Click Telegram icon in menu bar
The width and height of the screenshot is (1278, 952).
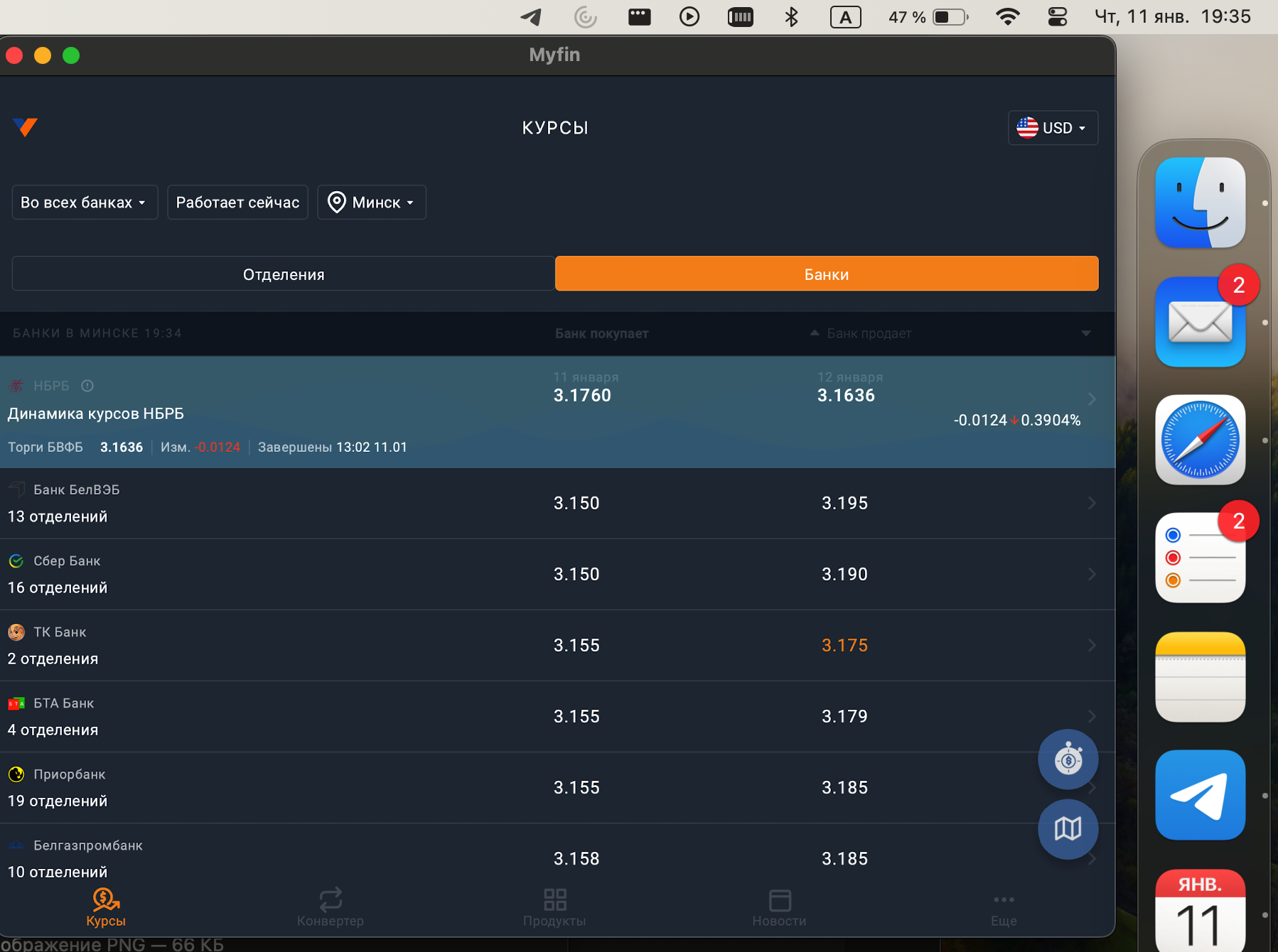tap(531, 16)
